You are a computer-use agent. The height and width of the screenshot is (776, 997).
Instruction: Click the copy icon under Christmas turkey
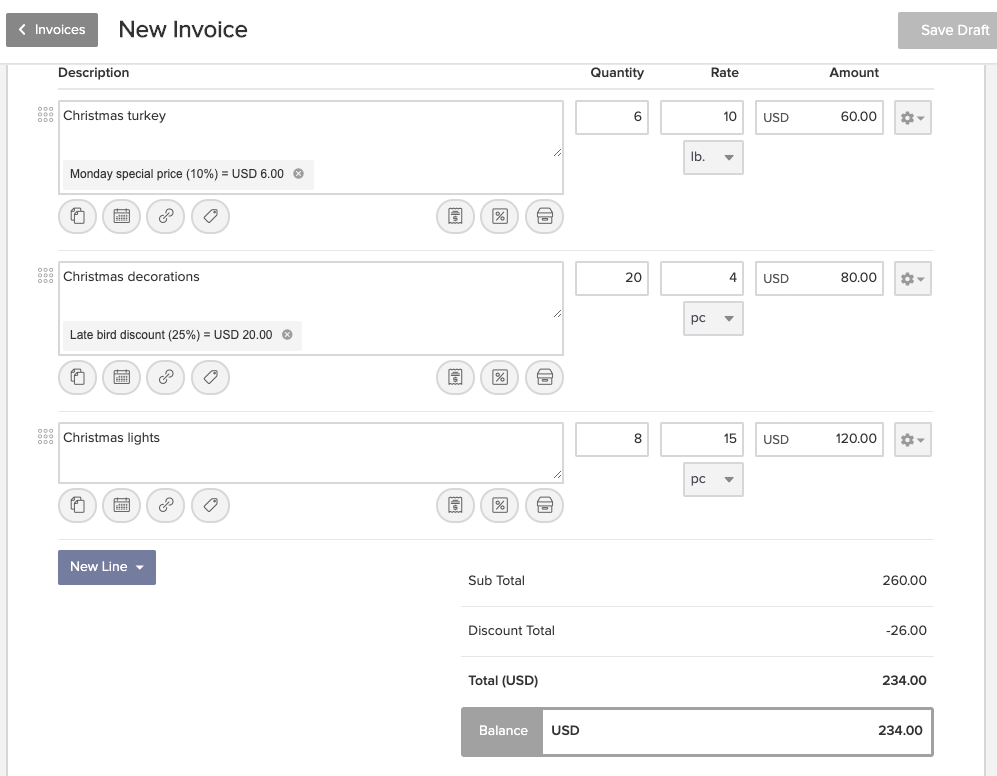[x=78, y=216]
